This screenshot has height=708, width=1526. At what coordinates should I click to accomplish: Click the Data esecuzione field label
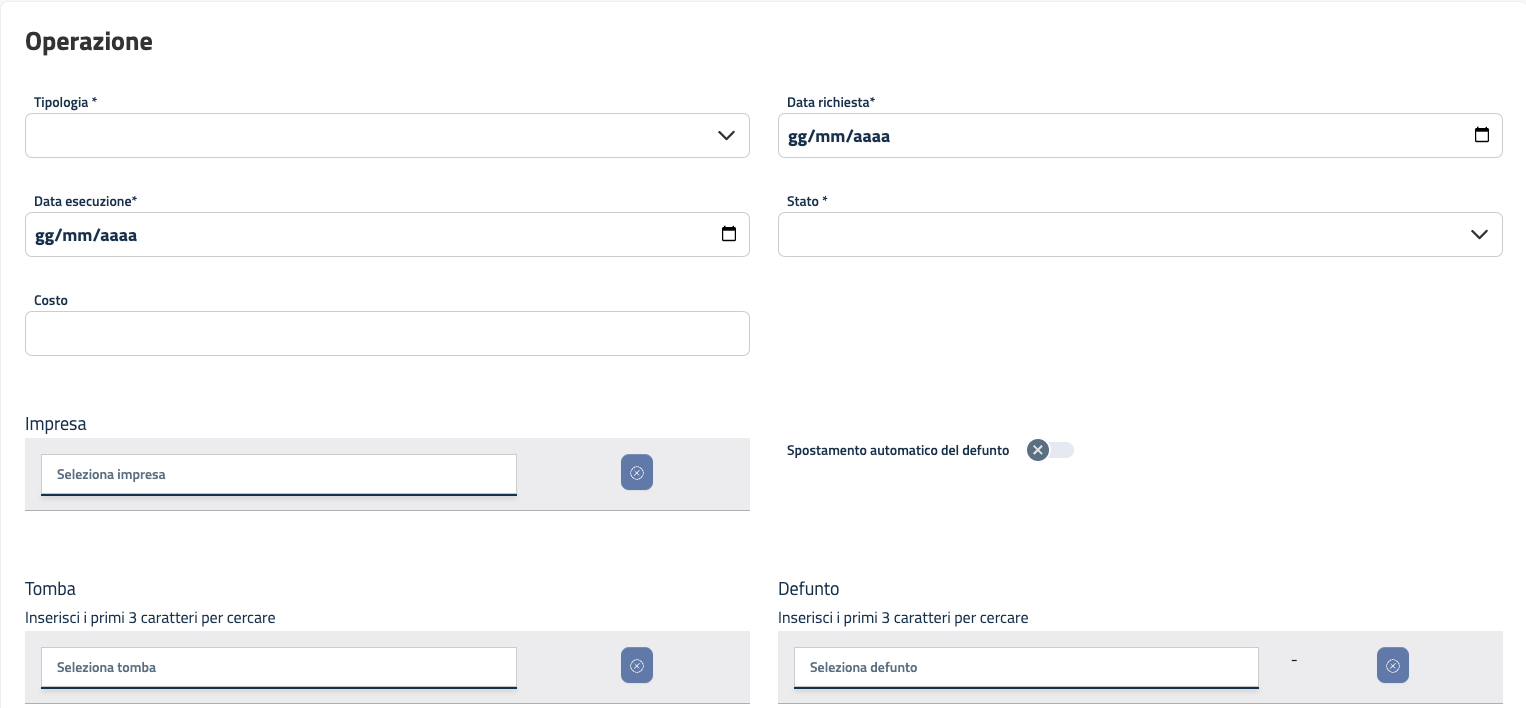[85, 202]
